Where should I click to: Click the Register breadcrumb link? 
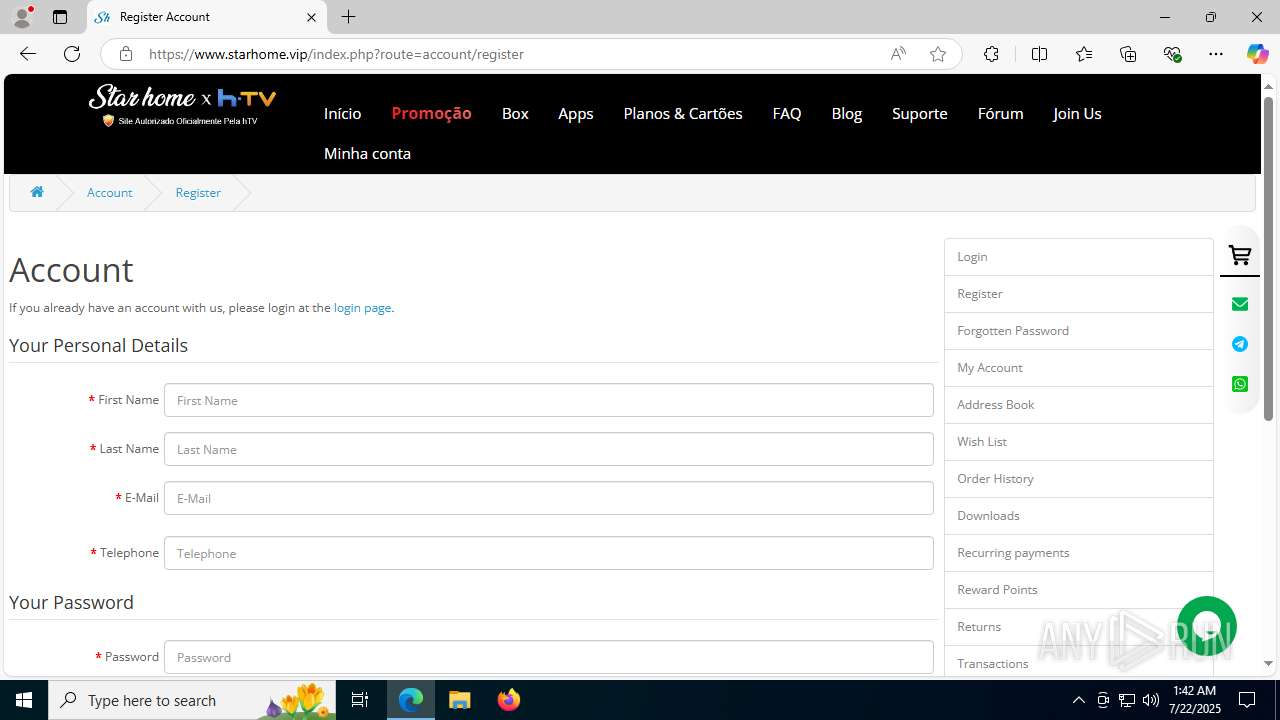tap(198, 192)
